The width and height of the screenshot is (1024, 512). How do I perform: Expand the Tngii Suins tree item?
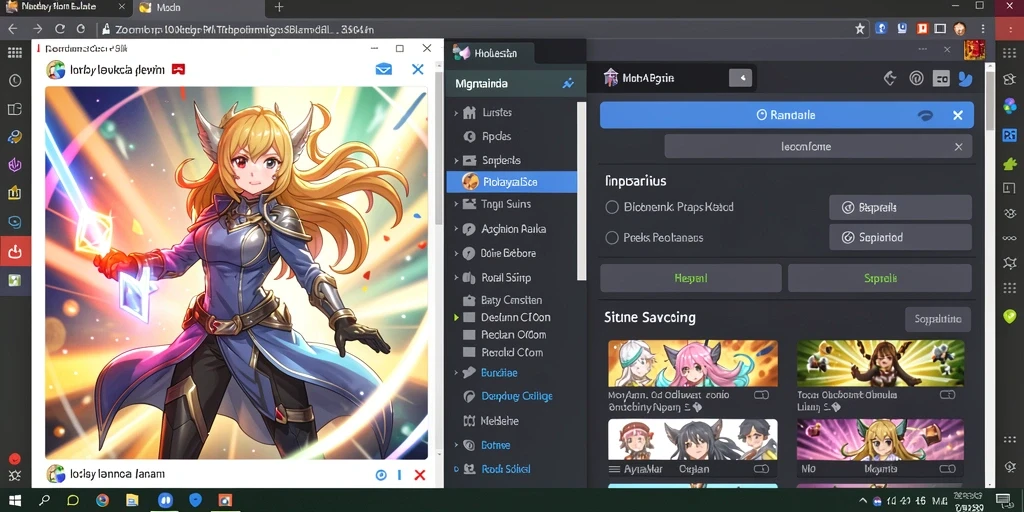456,204
